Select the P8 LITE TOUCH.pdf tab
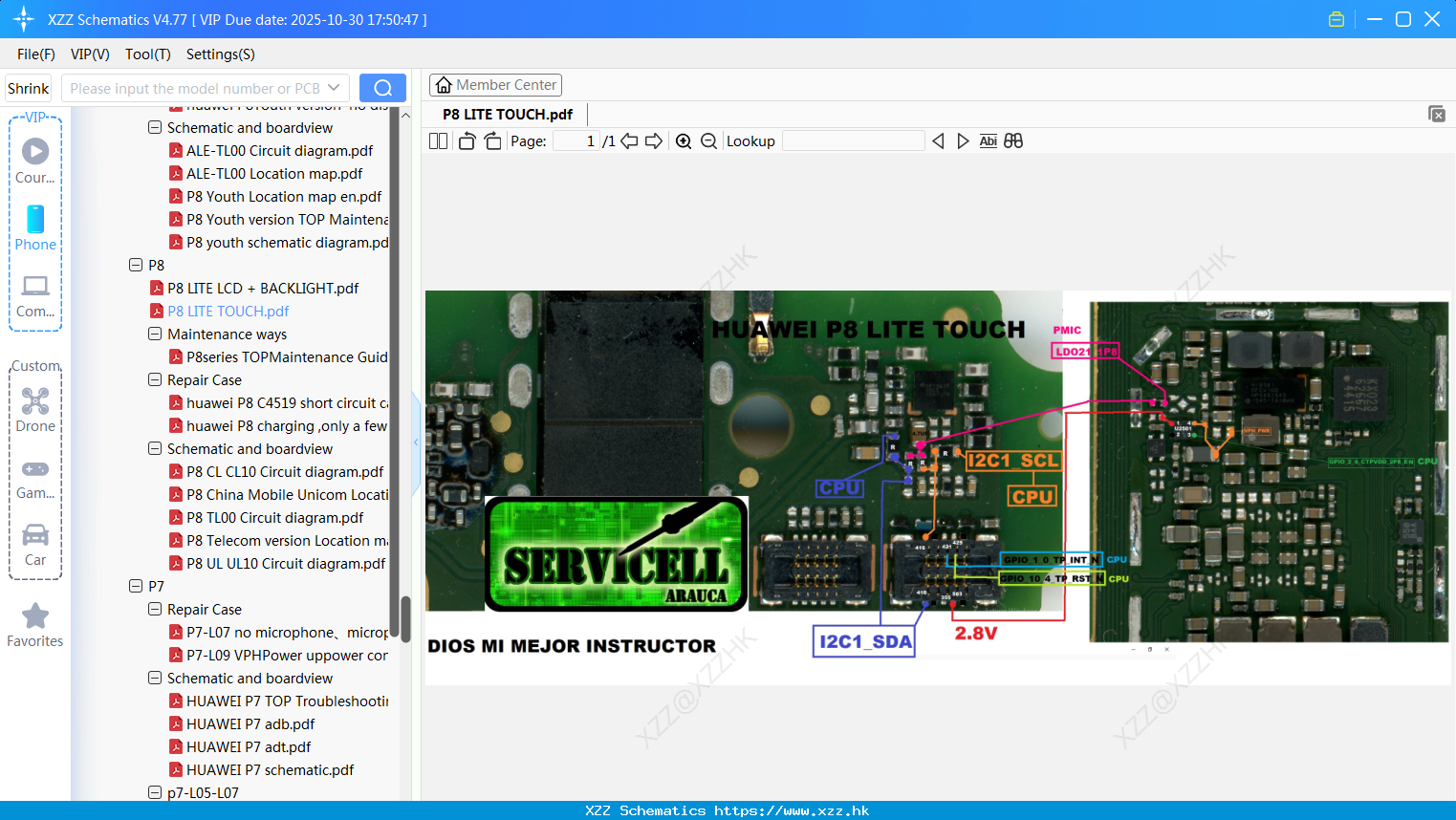The height and width of the screenshot is (820, 1456). tap(508, 115)
